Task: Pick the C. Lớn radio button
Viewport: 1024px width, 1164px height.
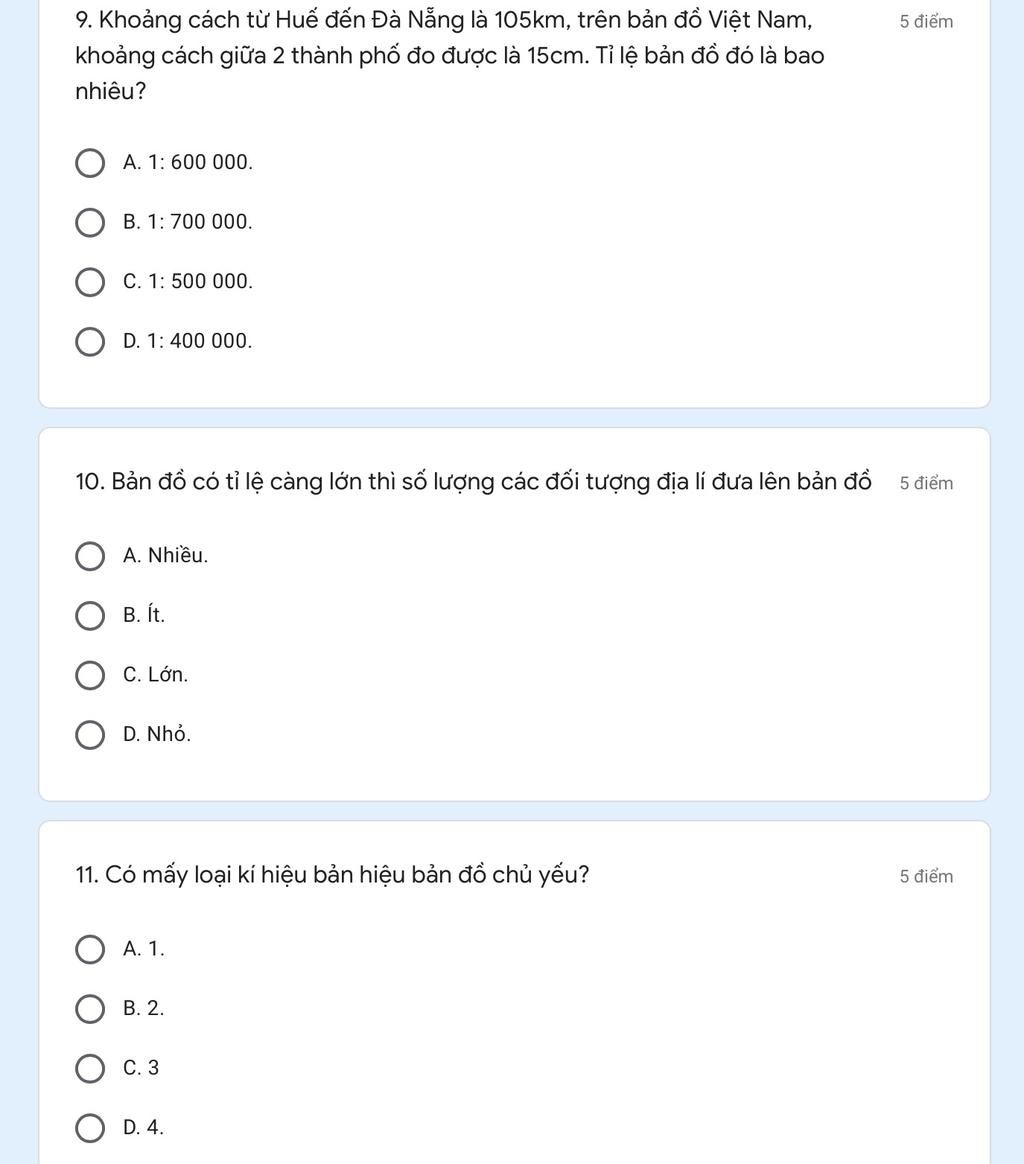Action: pyautogui.click(x=90, y=676)
